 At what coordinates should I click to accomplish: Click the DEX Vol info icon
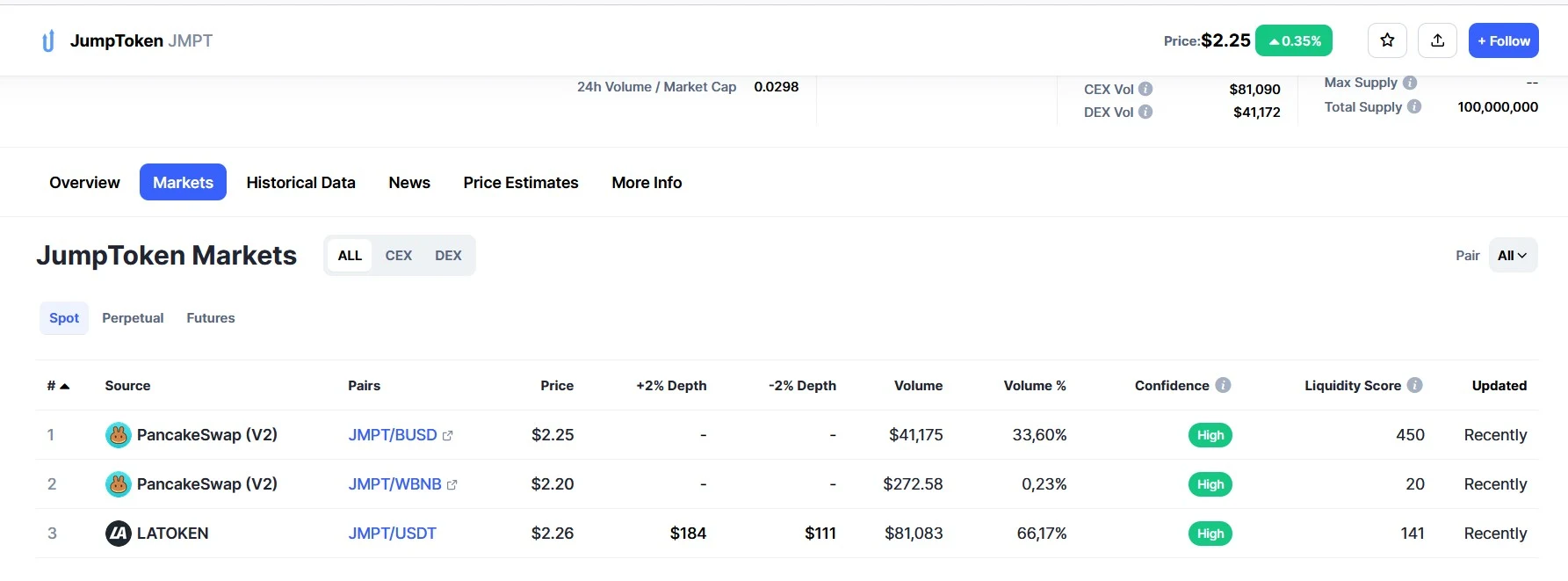tap(1145, 112)
